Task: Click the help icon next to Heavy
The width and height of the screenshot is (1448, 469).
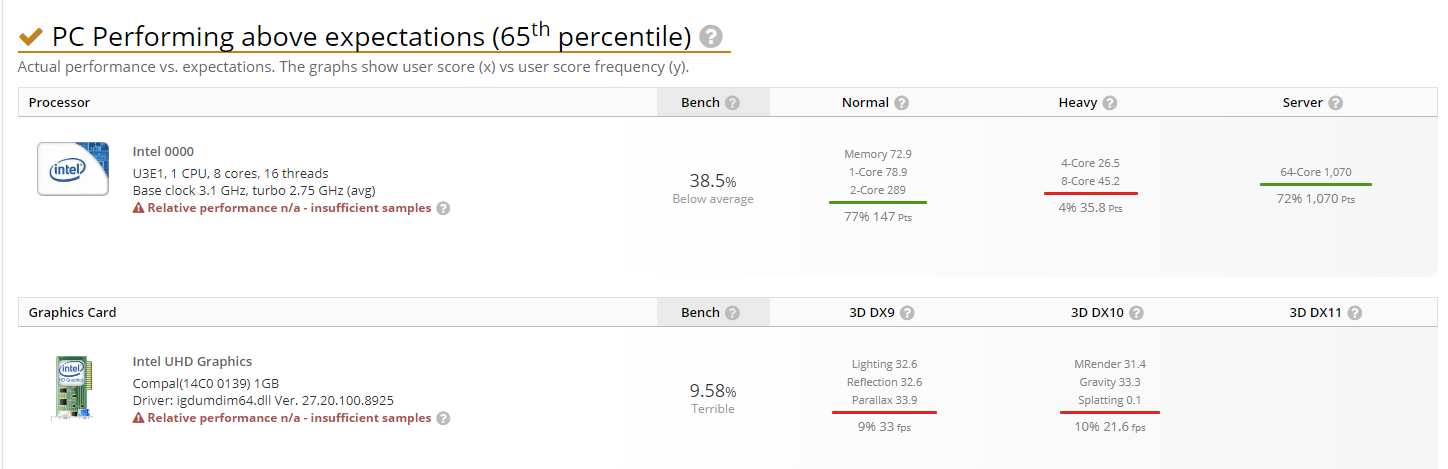Action: [1110, 103]
